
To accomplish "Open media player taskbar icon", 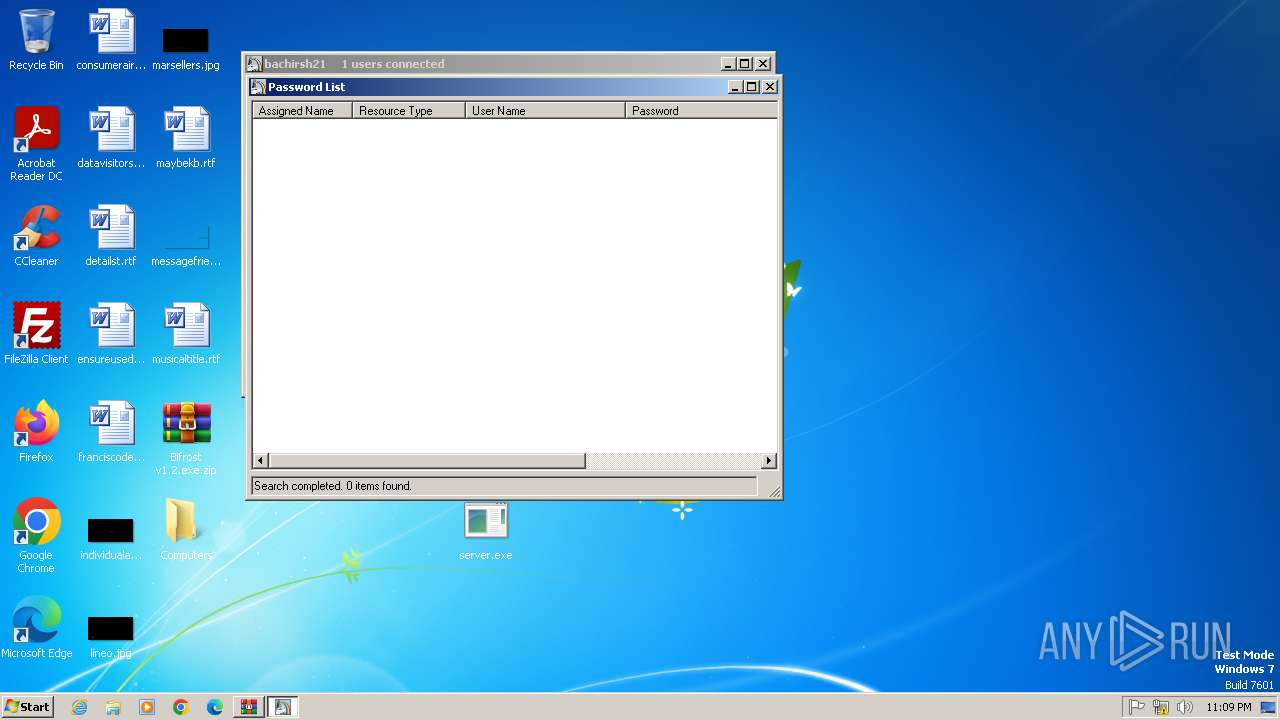I will [x=147, y=707].
